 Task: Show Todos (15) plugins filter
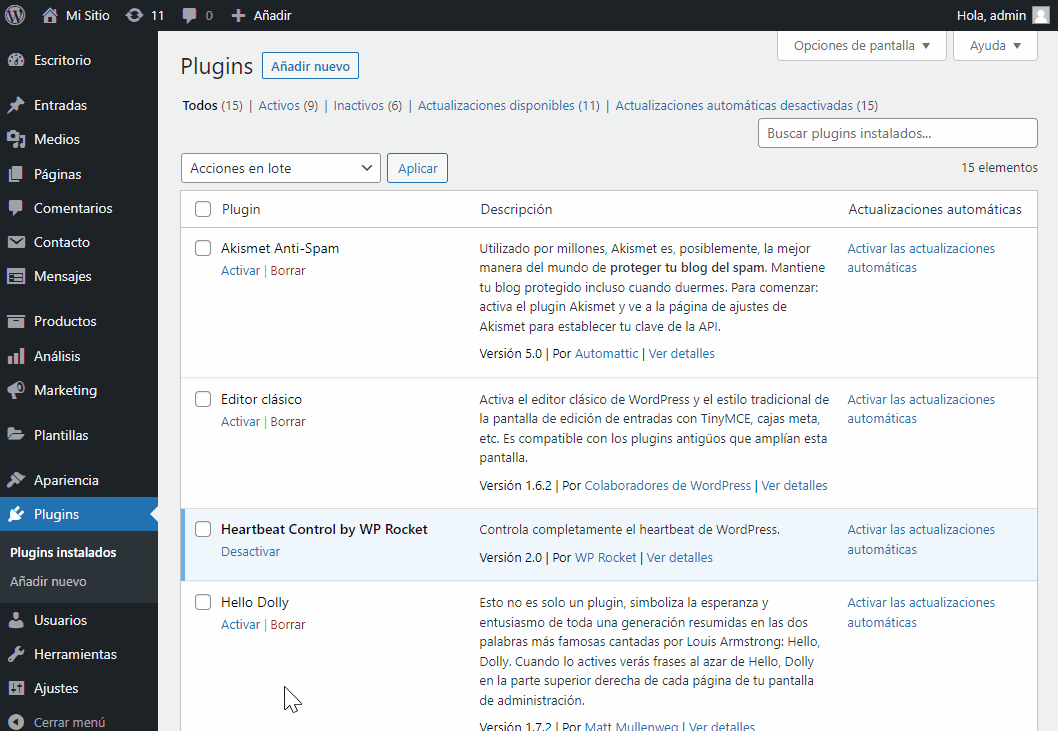(212, 105)
